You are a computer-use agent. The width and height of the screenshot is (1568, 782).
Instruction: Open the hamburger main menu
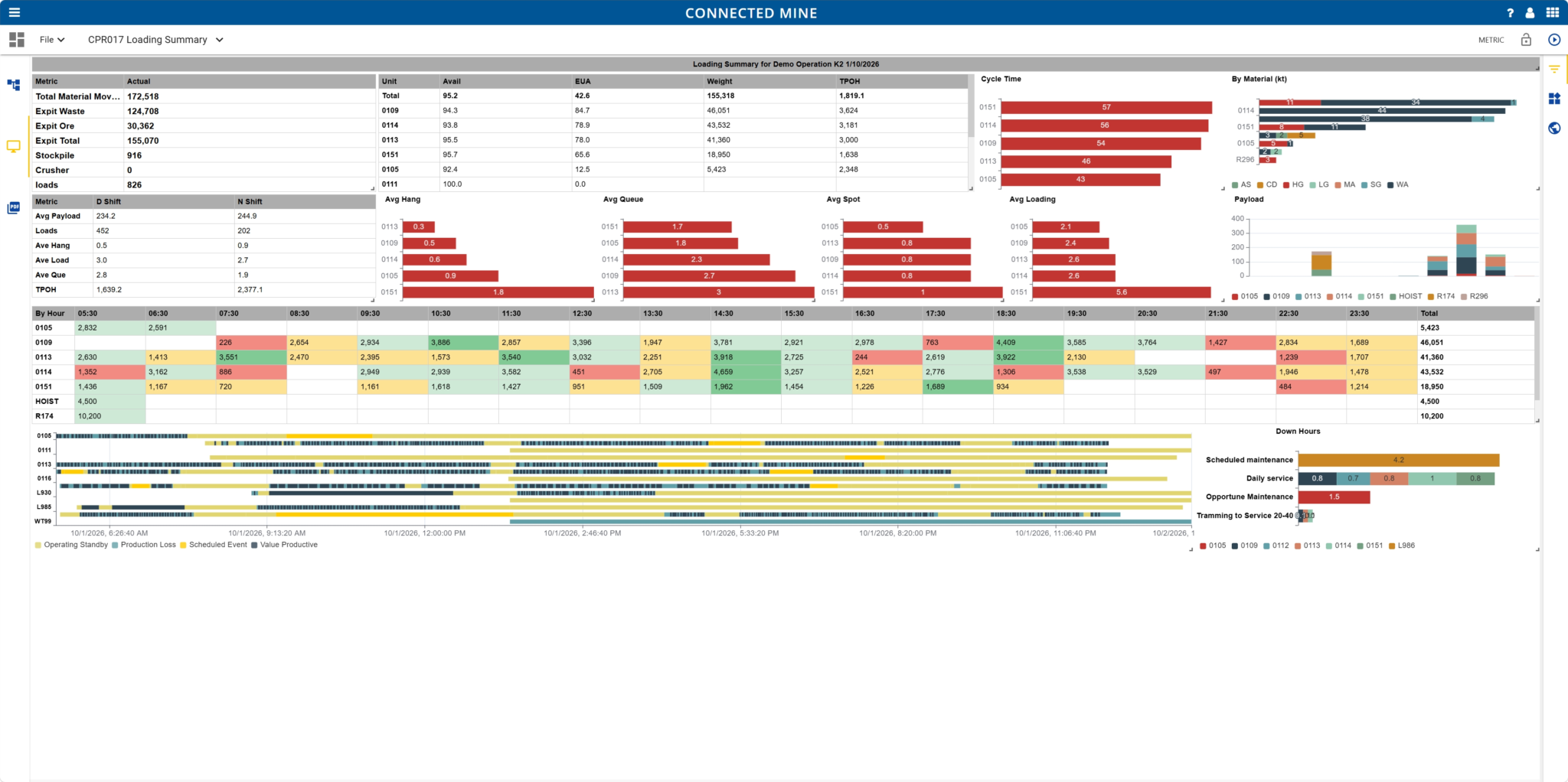(x=15, y=12)
